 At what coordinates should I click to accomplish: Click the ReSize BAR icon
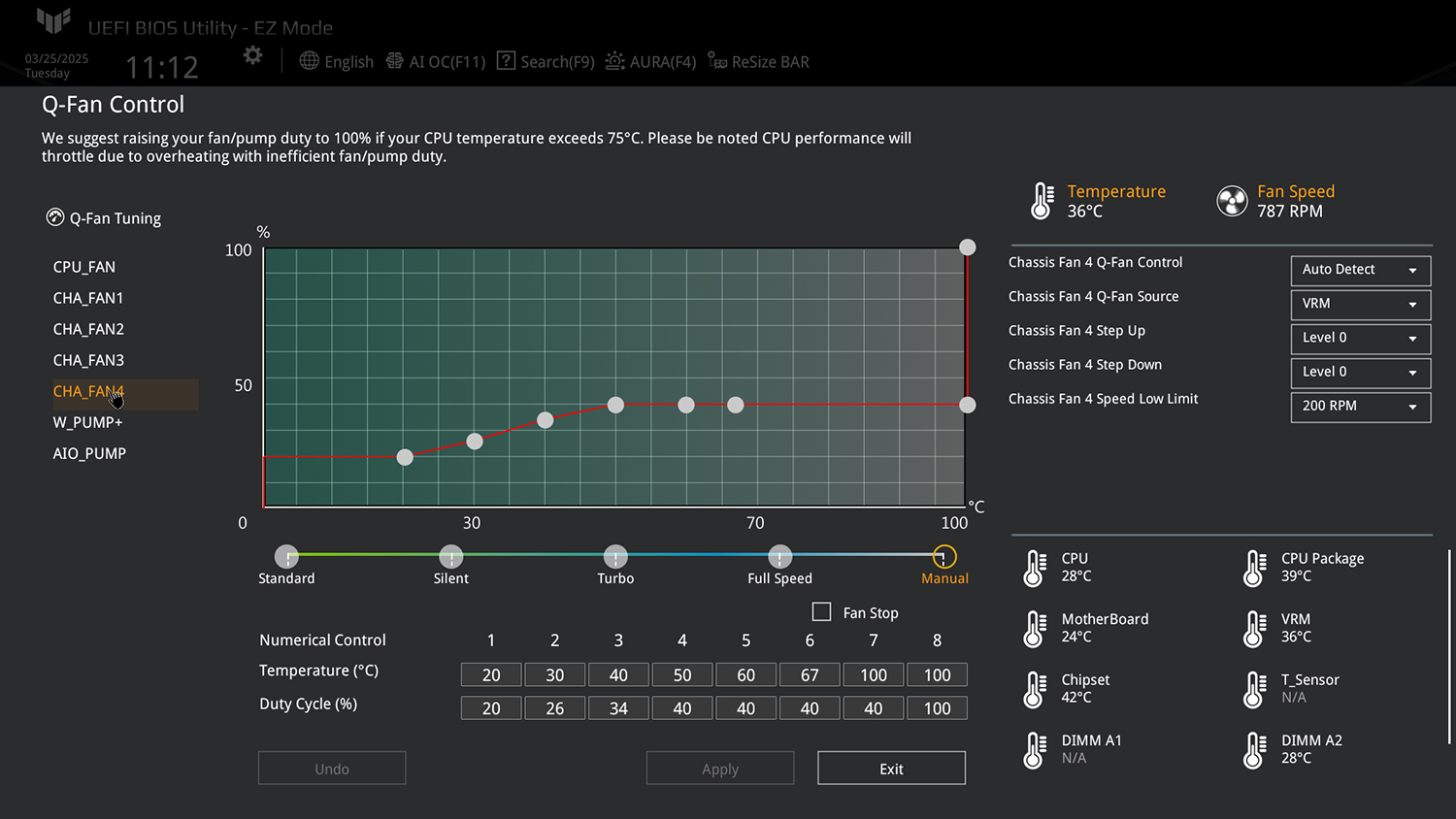pos(716,61)
